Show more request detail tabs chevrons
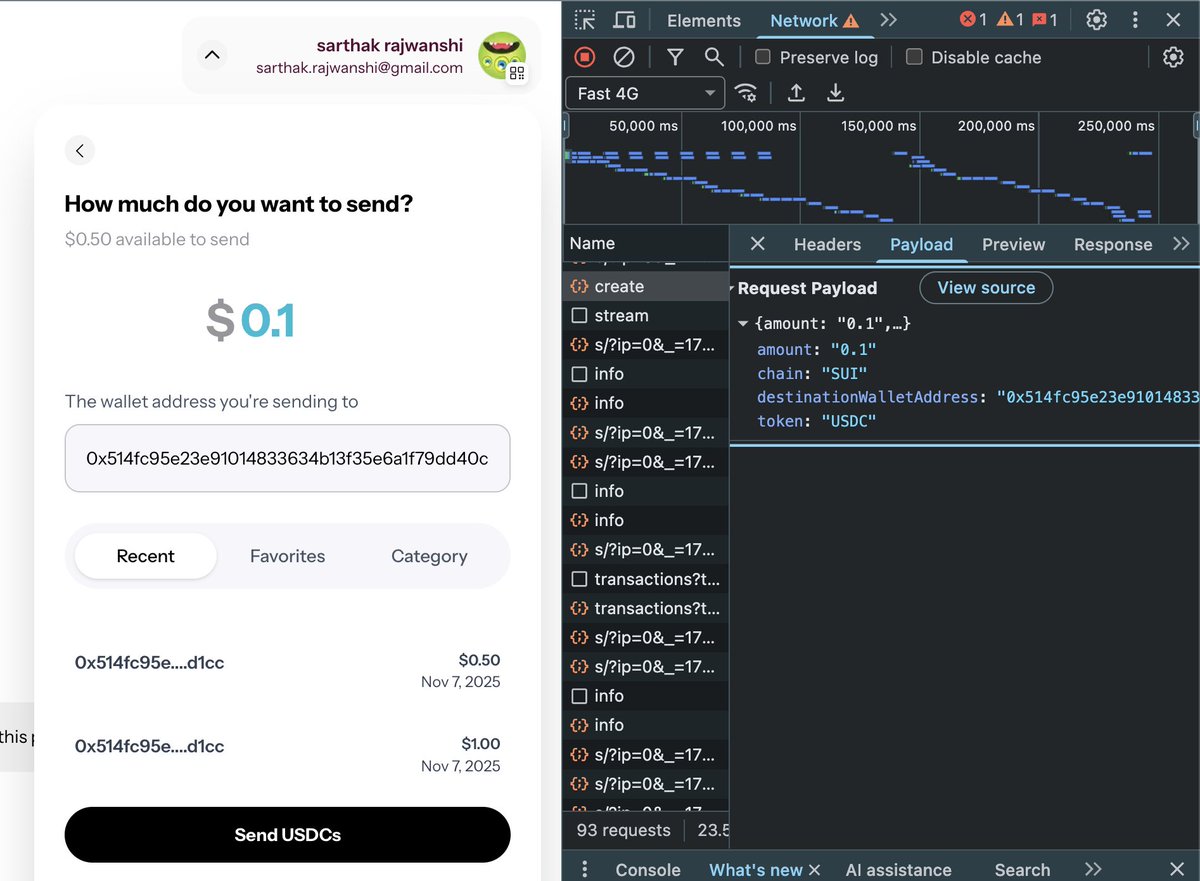This screenshot has height=881, width=1200. pyautogui.click(x=1181, y=244)
